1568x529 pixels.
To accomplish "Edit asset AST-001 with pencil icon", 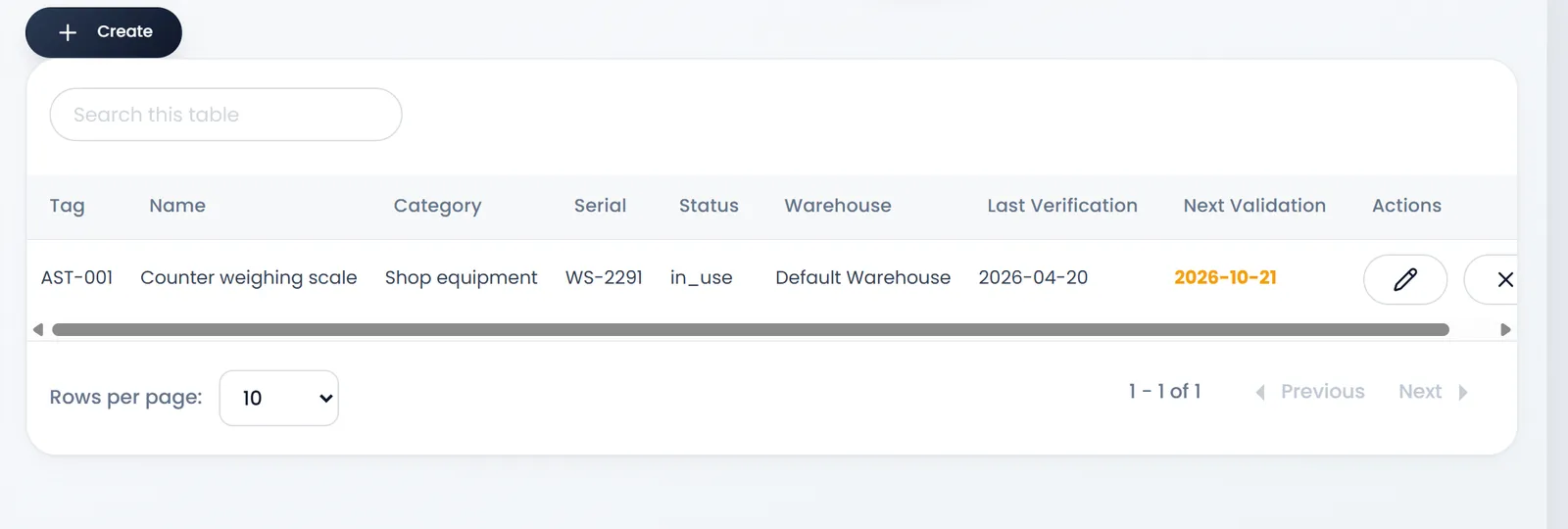I will pos(1405,280).
